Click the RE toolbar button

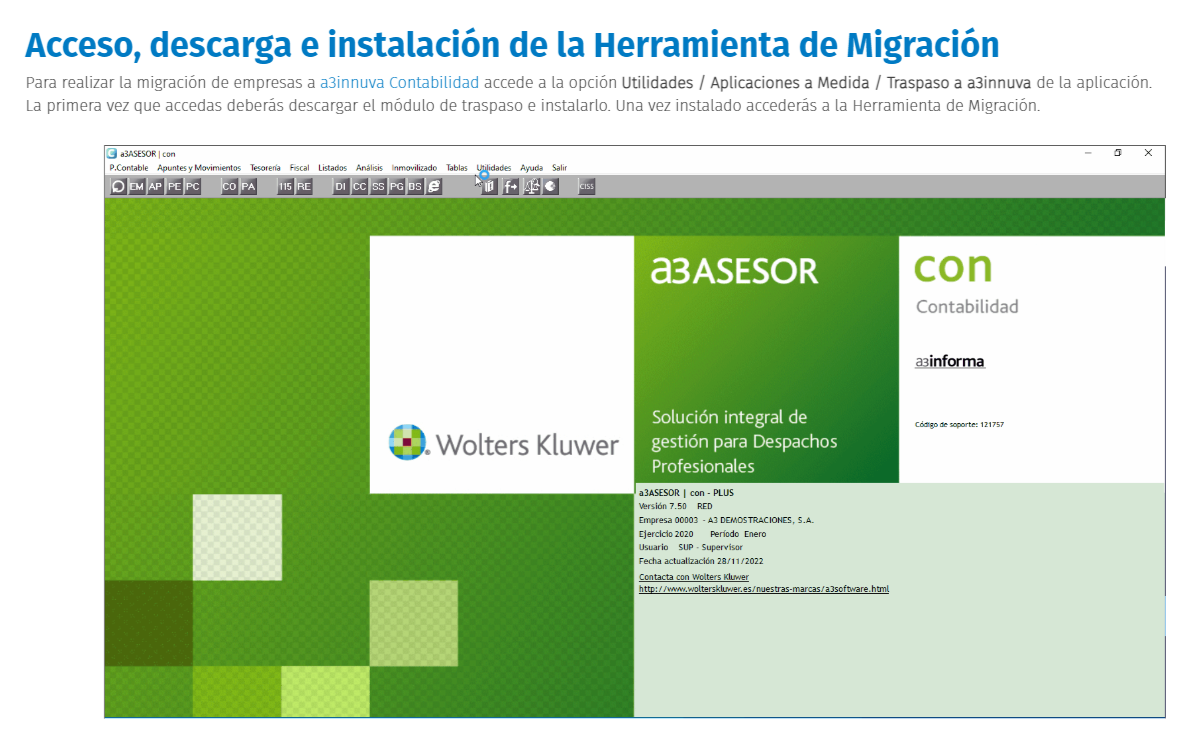[x=304, y=186]
